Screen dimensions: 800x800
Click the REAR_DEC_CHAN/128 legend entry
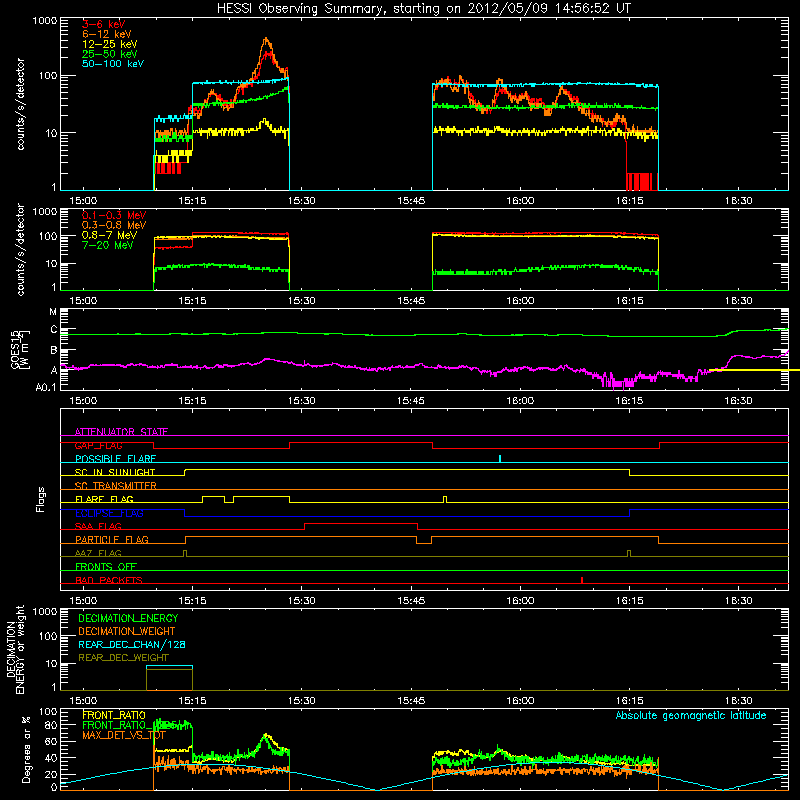(132, 645)
